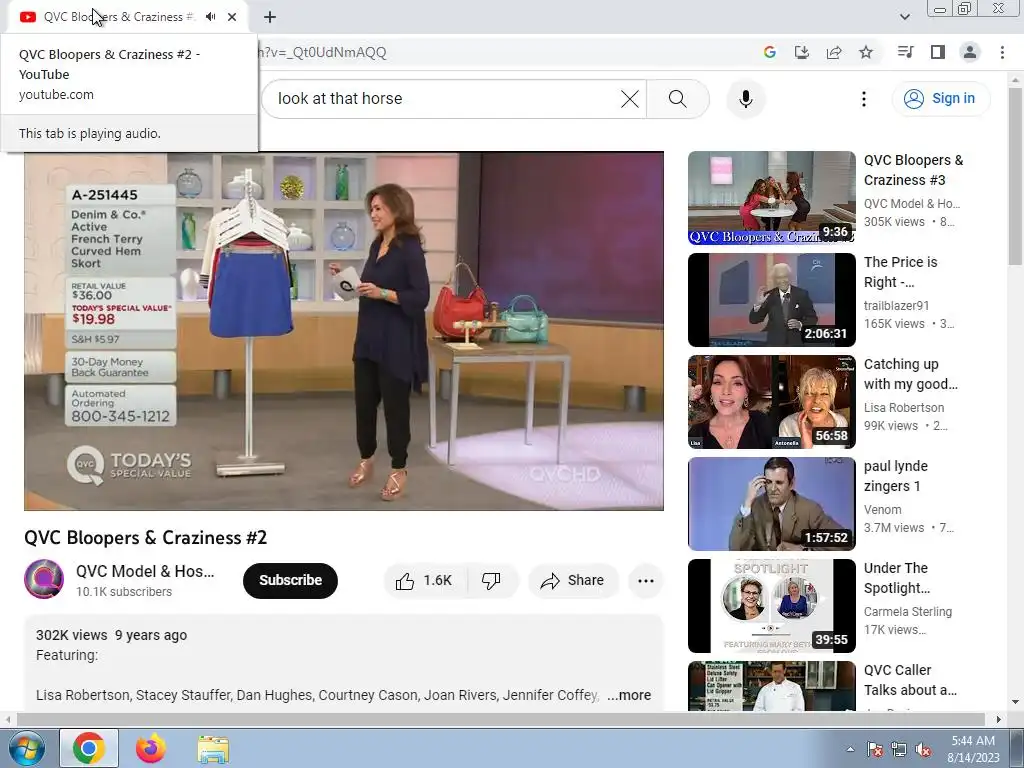The height and width of the screenshot is (768, 1024).
Task: Click 'paul lynde zingers 1' title
Action: pos(895,475)
